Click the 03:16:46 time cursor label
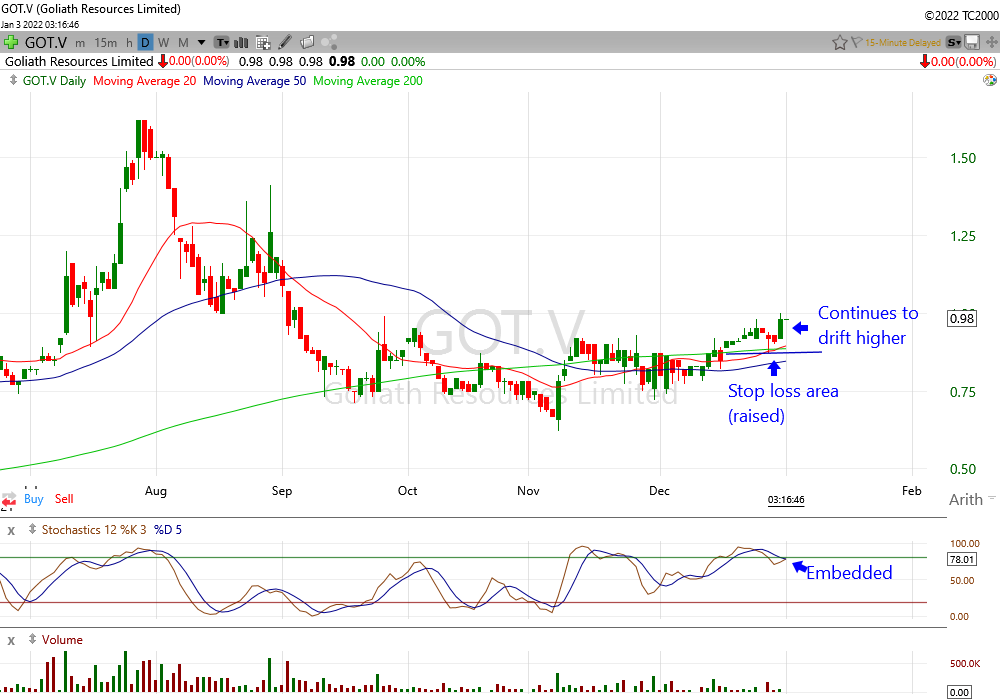This screenshot has width=1000, height=700. [786, 500]
